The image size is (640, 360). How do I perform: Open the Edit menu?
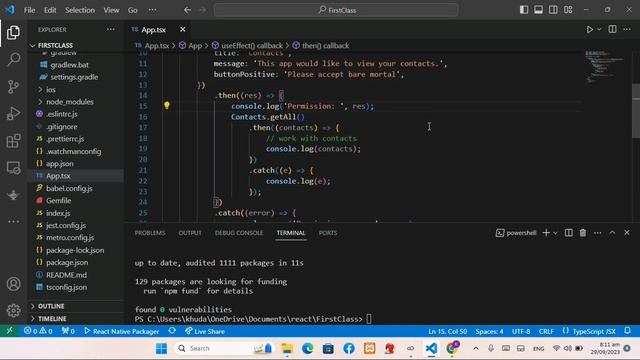click(x=50, y=10)
